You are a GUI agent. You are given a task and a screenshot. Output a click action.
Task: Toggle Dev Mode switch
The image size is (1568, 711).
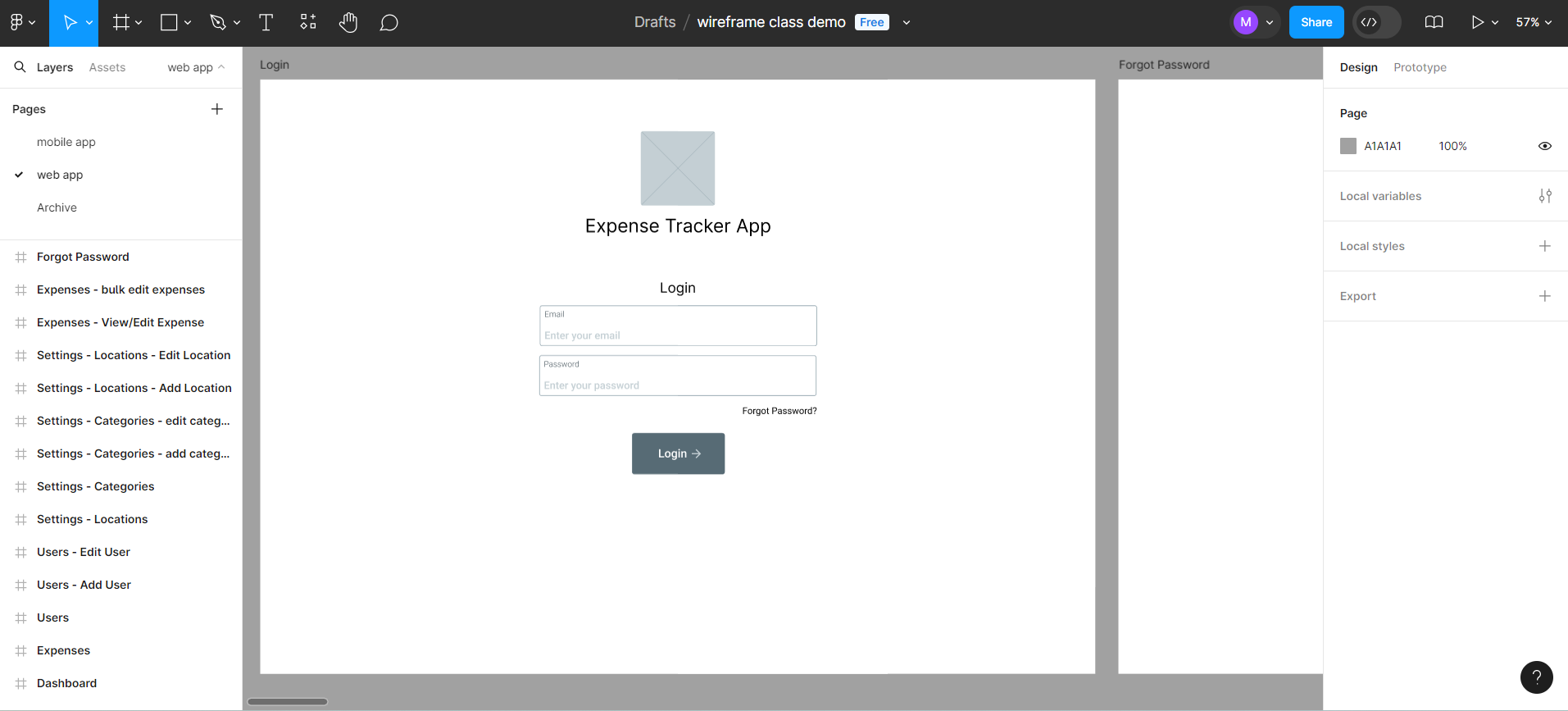1376,23
